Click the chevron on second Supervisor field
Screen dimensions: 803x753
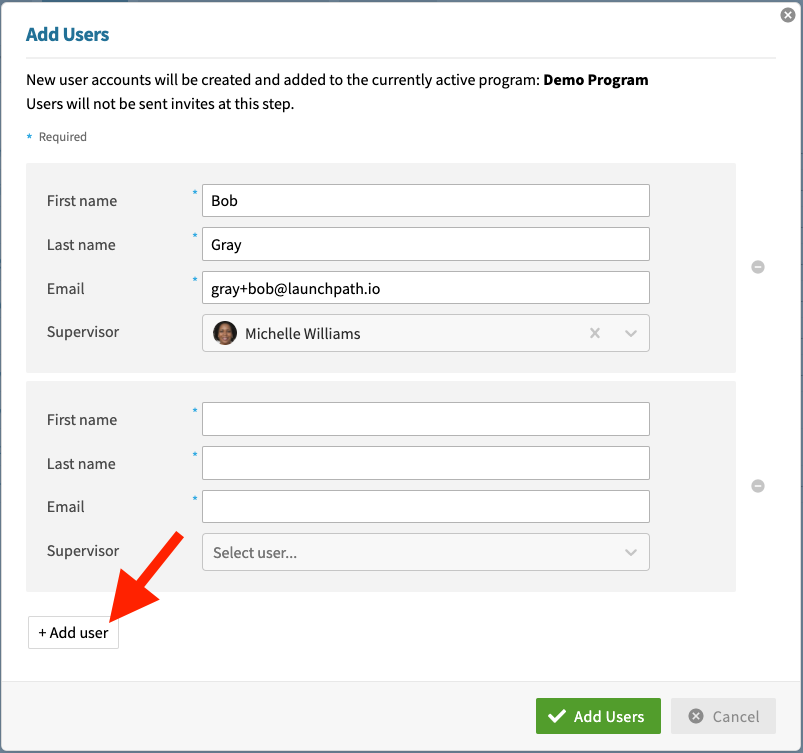tap(631, 552)
